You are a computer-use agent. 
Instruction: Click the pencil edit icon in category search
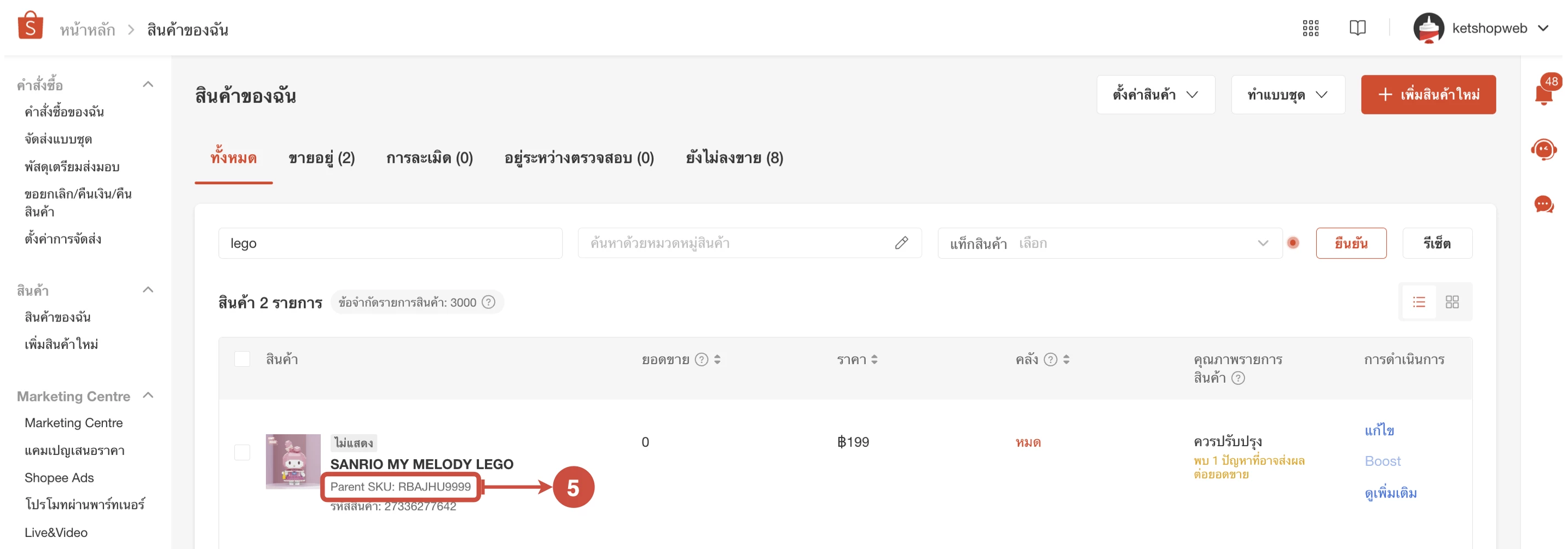point(901,243)
